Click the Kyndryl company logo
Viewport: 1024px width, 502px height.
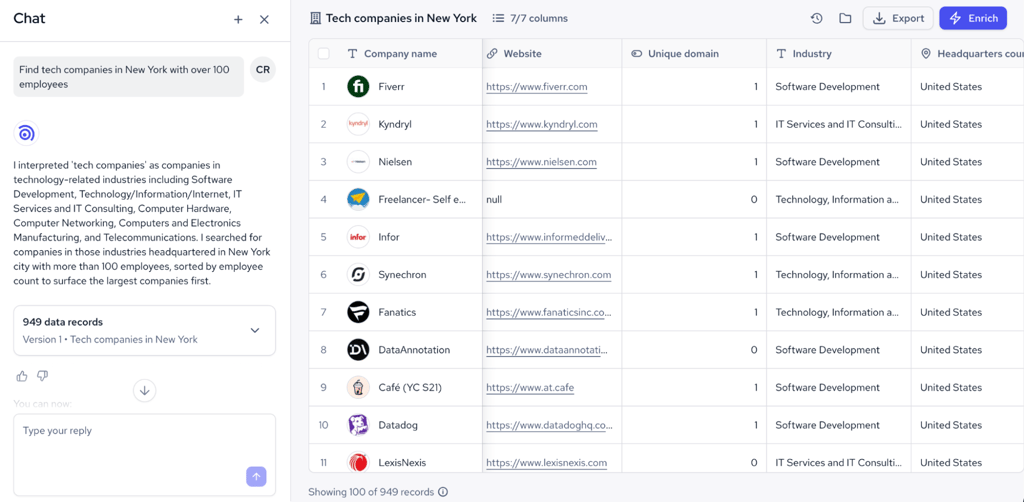[x=358, y=124]
